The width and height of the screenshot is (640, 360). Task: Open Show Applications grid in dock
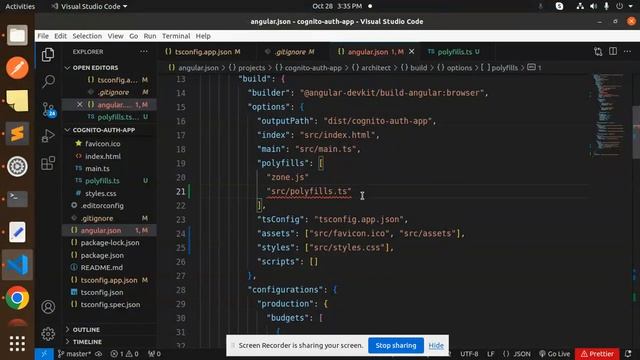tap(17, 343)
